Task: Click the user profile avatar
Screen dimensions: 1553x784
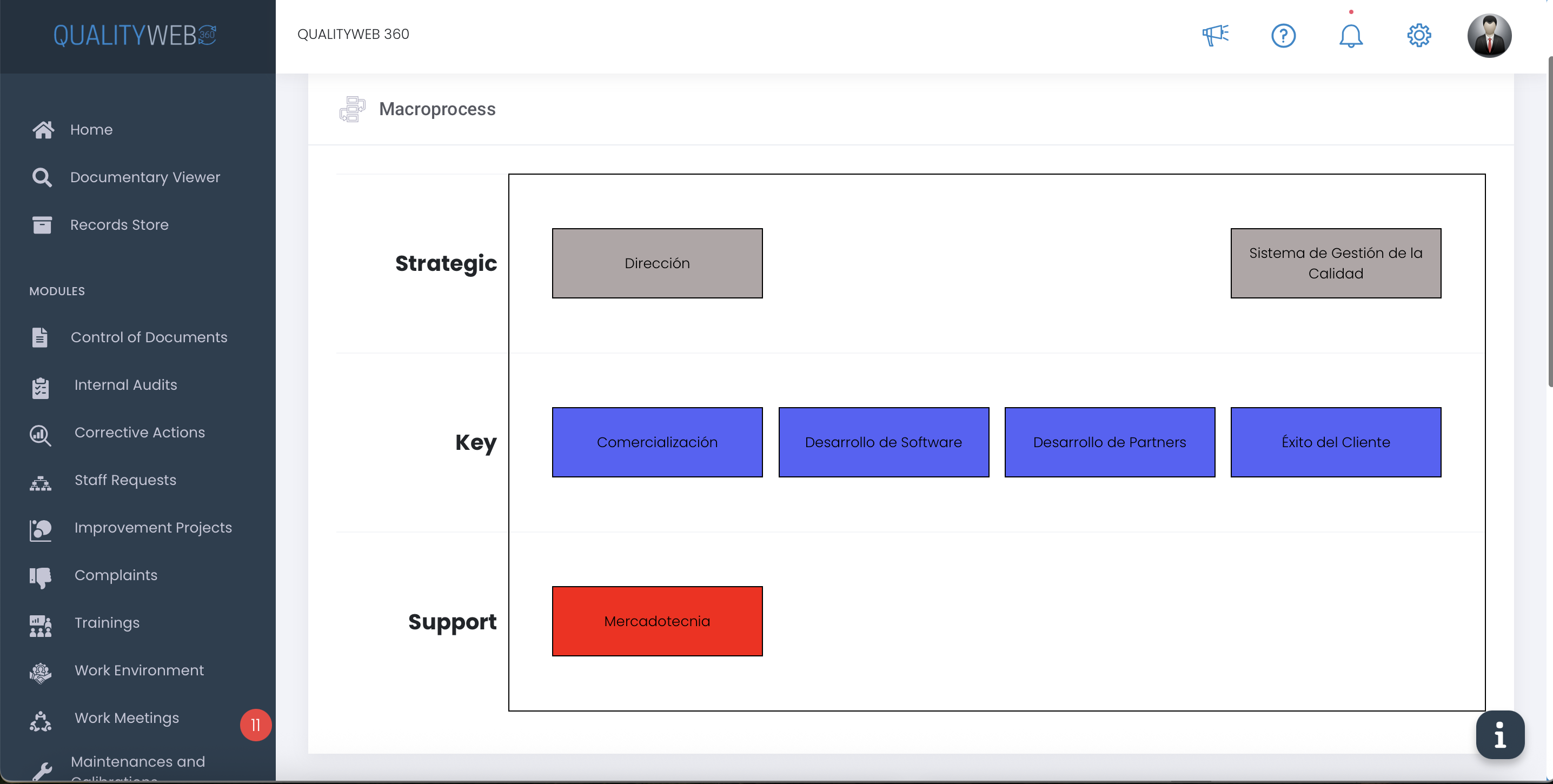Action: [x=1490, y=35]
